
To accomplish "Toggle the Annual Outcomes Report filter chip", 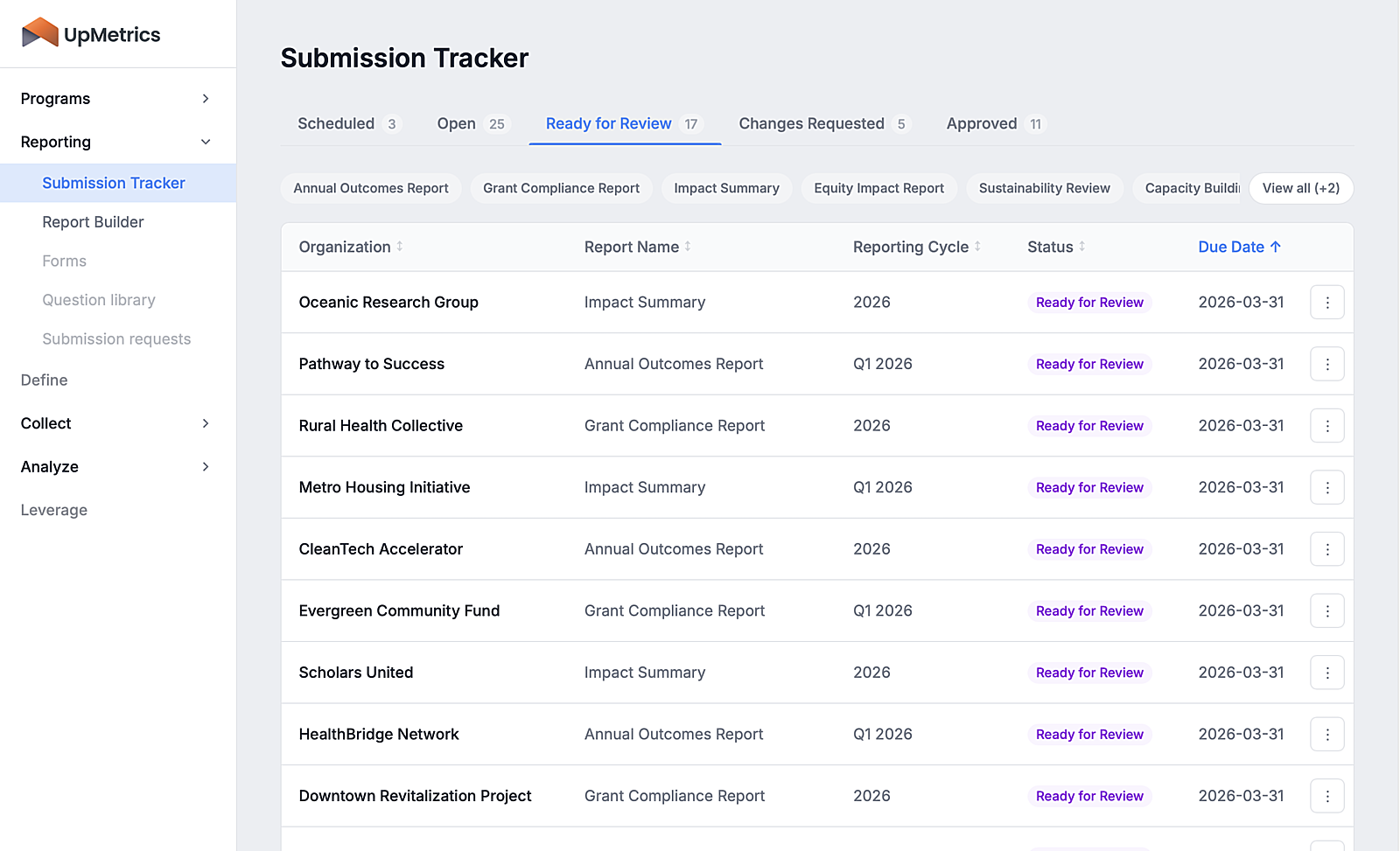I will coord(371,188).
